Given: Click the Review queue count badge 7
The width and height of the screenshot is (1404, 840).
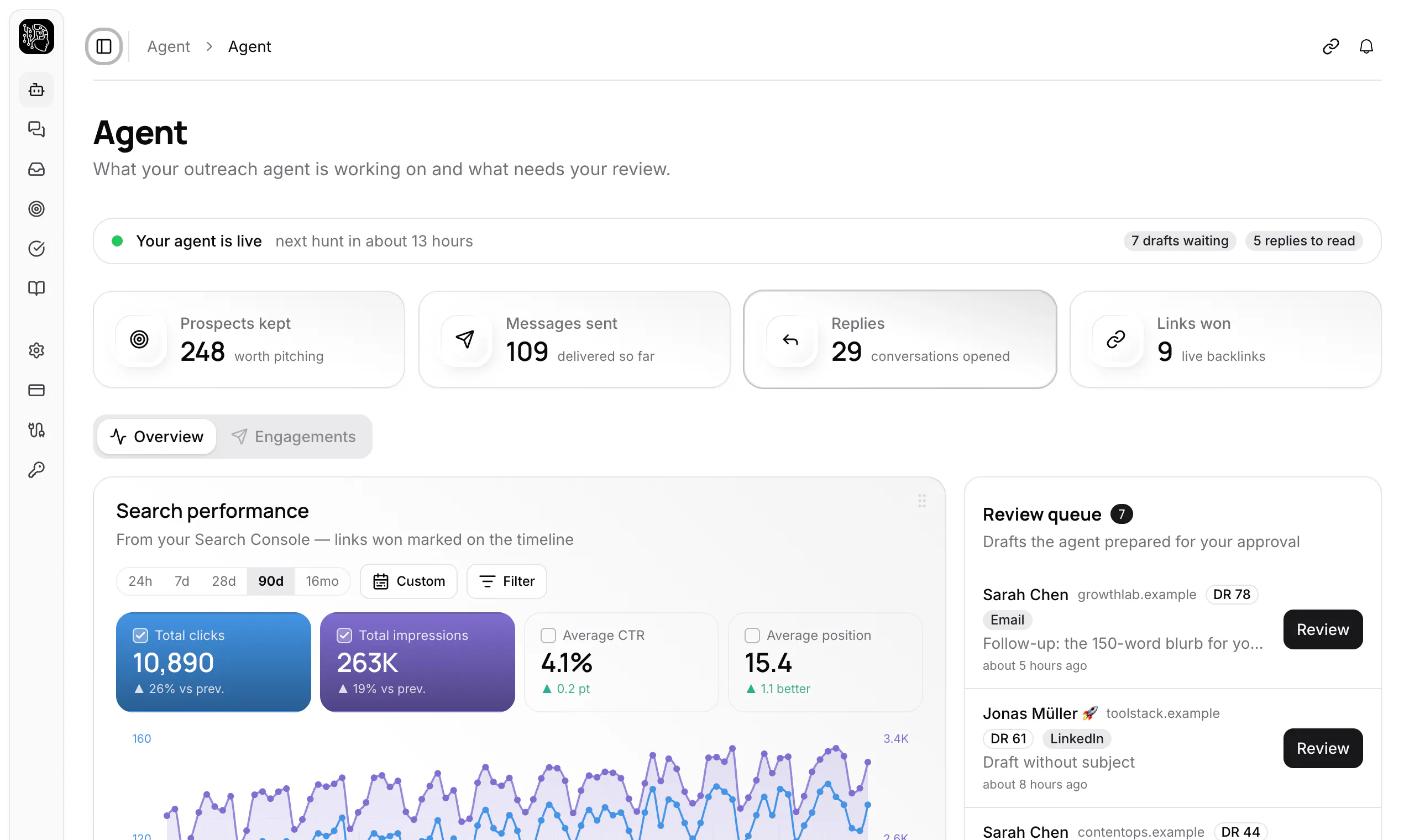Looking at the screenshot, I should pyautogui.click(x=1122, y=514).
